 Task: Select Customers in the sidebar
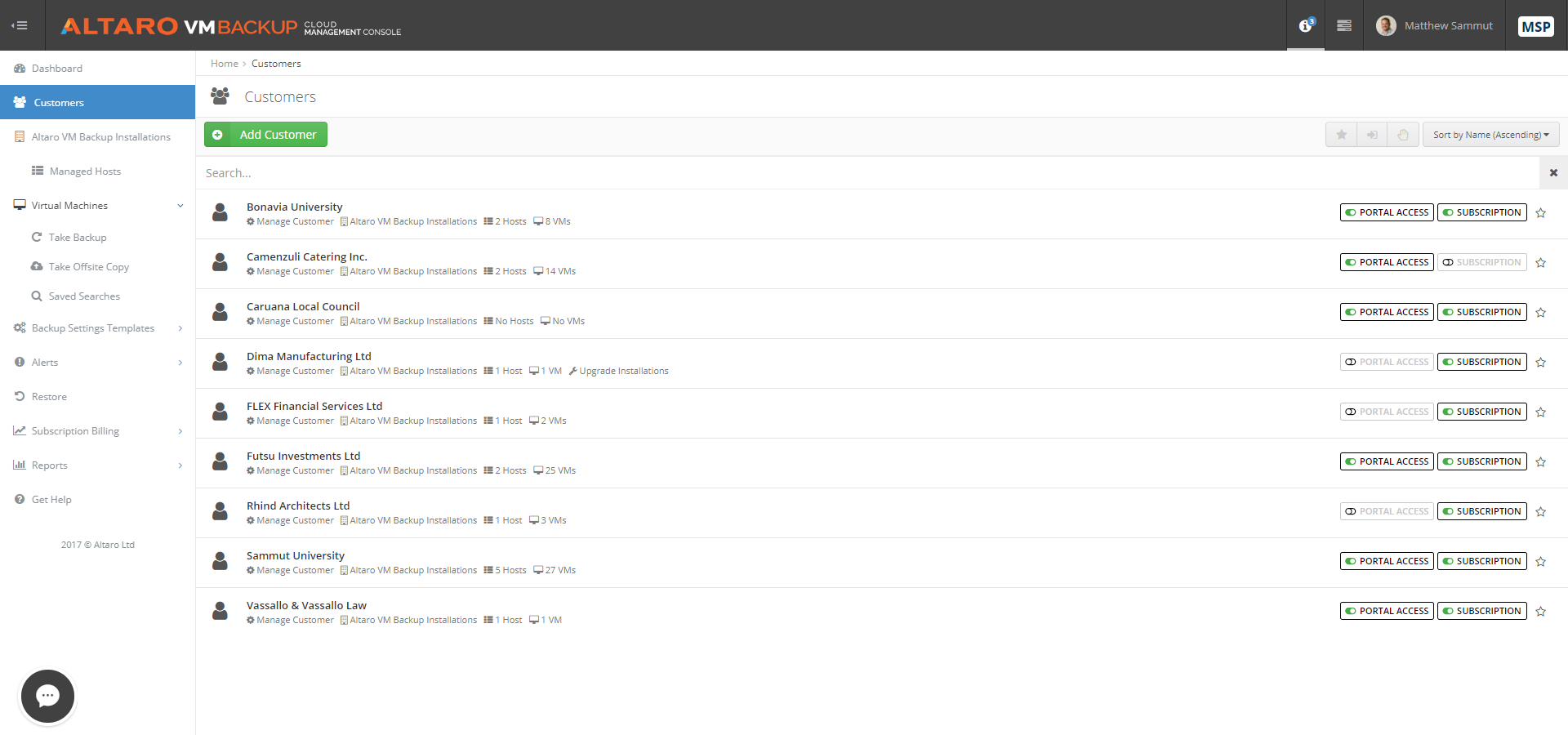[97, 102]
